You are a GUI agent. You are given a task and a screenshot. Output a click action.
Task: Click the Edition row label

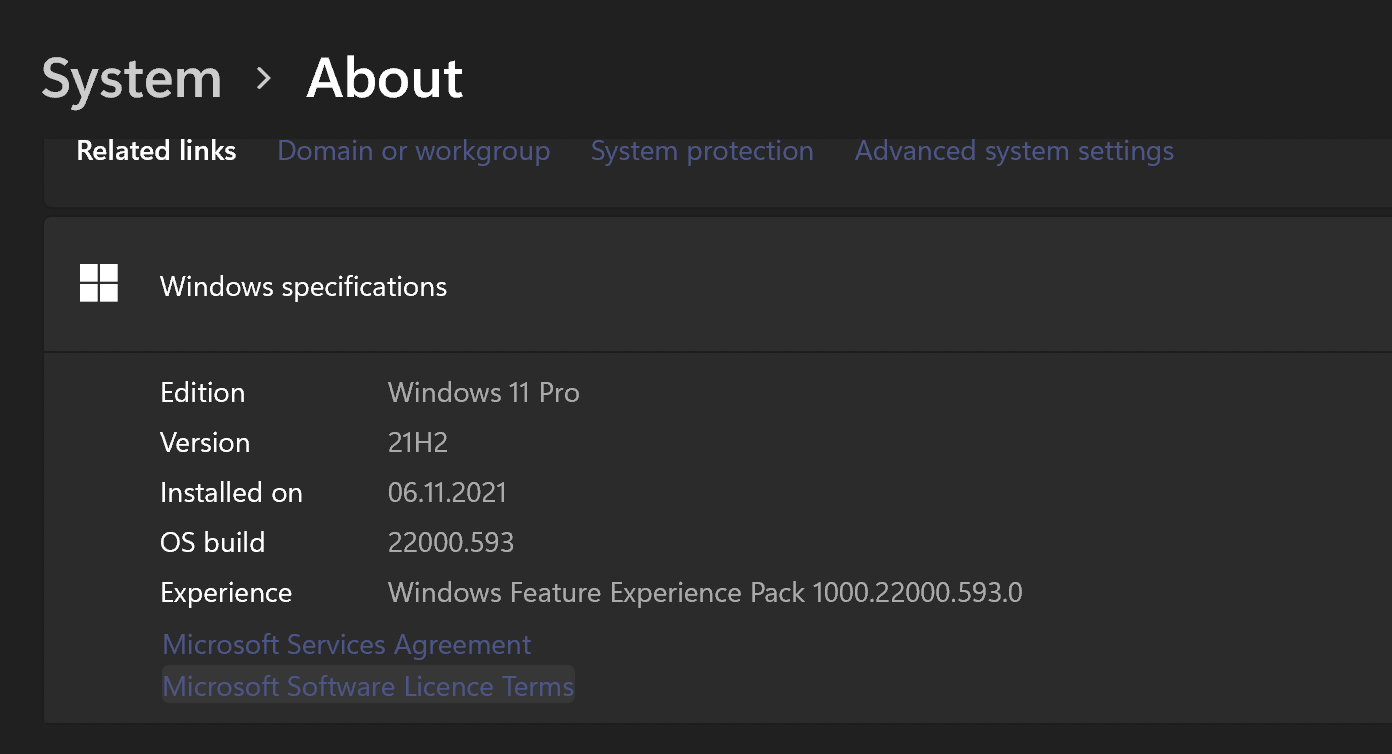tap(202, 393)
